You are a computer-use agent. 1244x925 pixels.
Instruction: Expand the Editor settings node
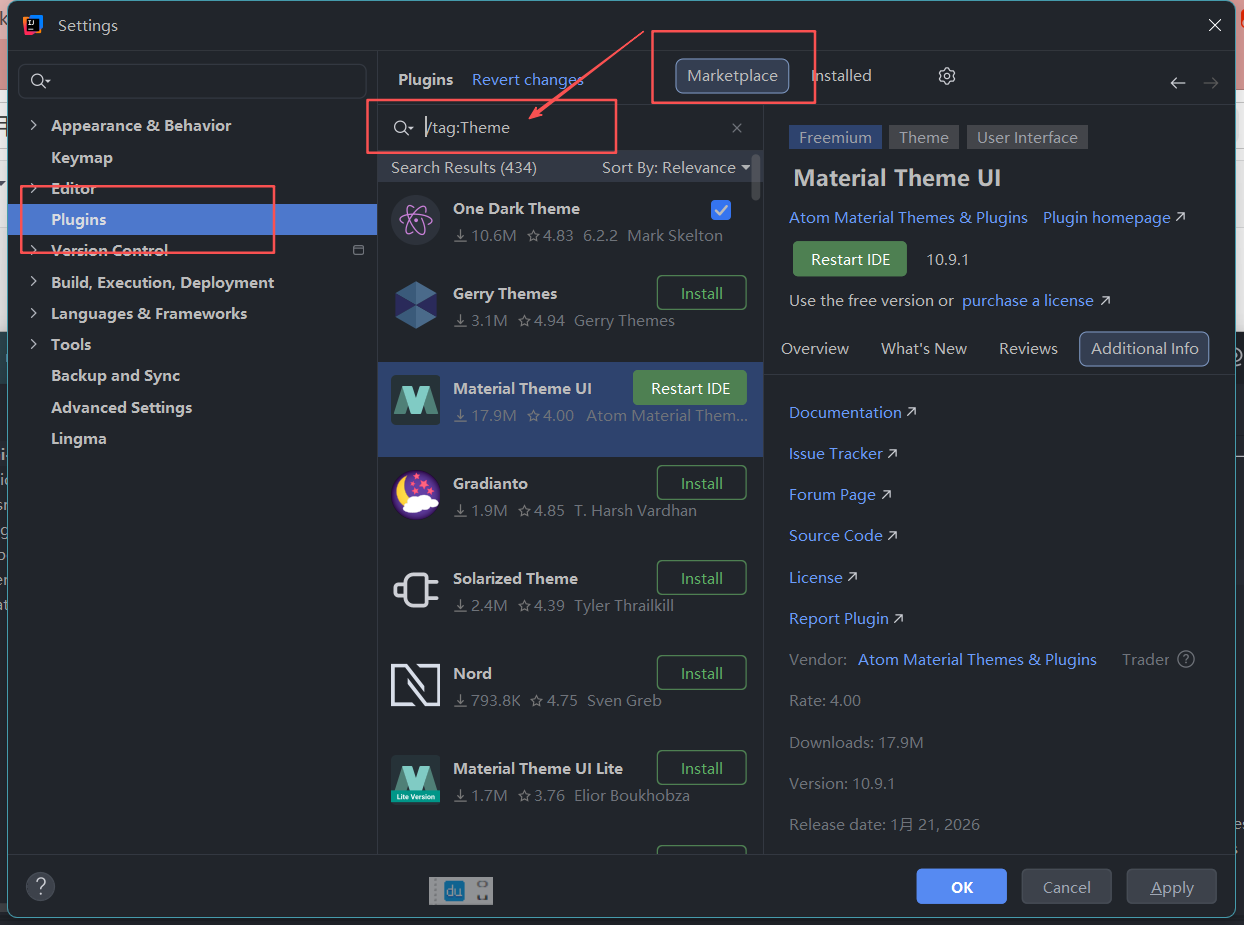(x=34, y=188)
